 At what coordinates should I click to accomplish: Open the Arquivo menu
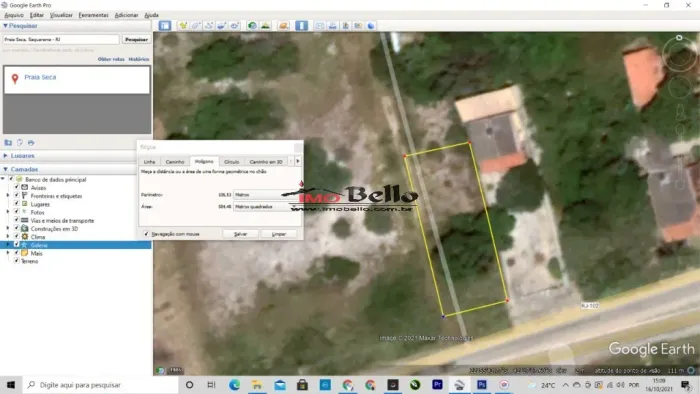pyautogui.click(x=14, y=15)
